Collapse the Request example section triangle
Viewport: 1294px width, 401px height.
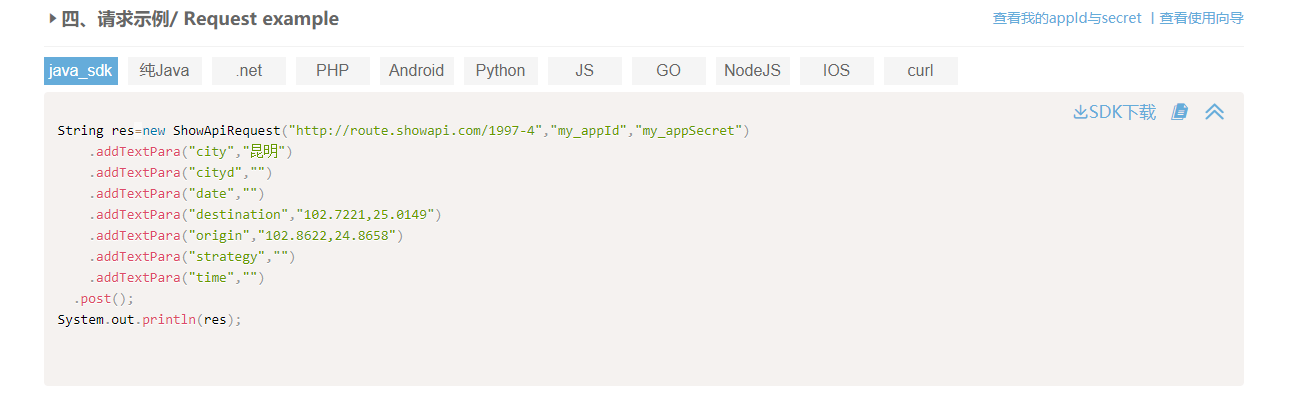click(x=52, y=19)
